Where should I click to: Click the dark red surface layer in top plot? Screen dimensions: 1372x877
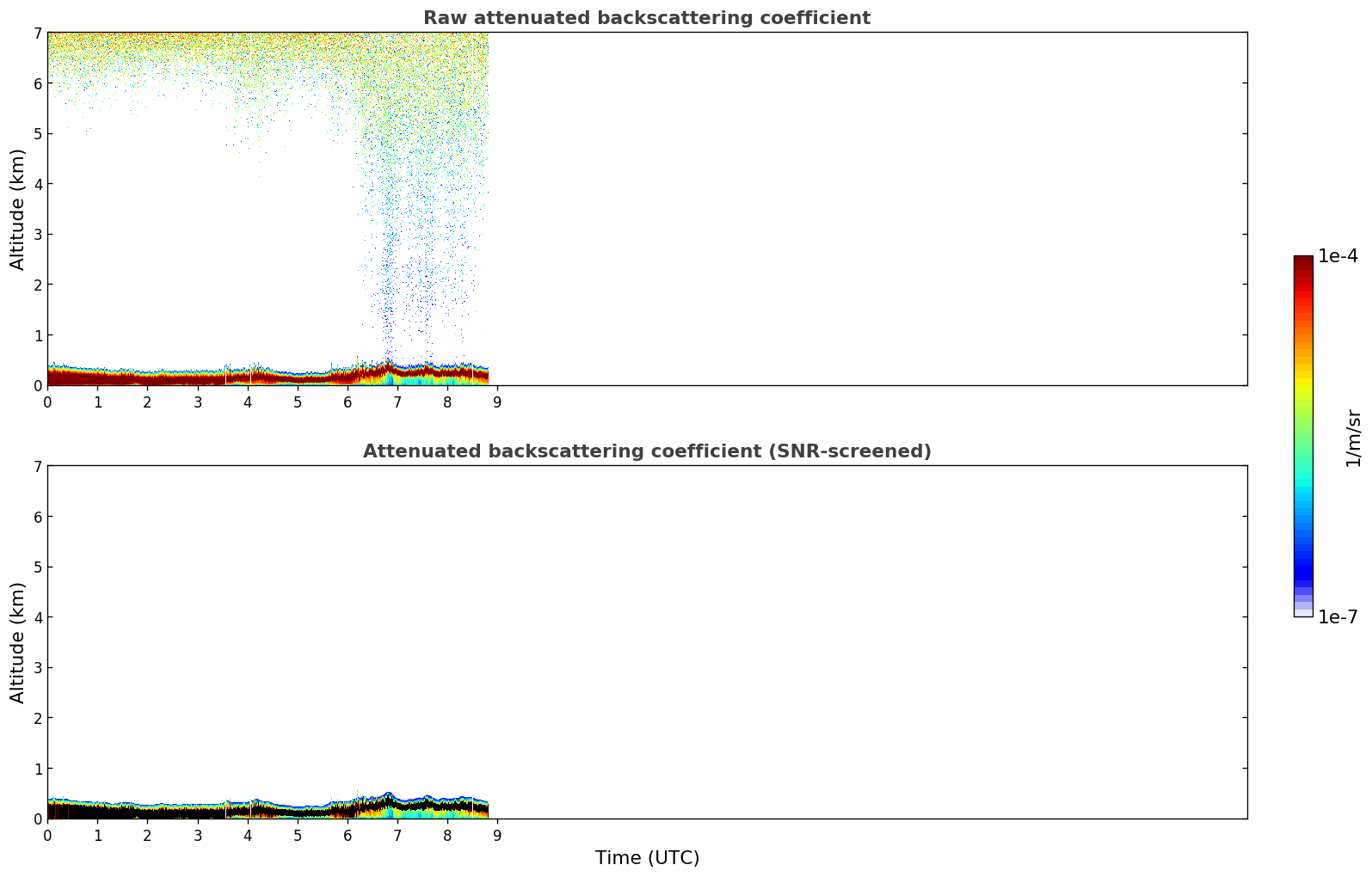pos(172,377)
